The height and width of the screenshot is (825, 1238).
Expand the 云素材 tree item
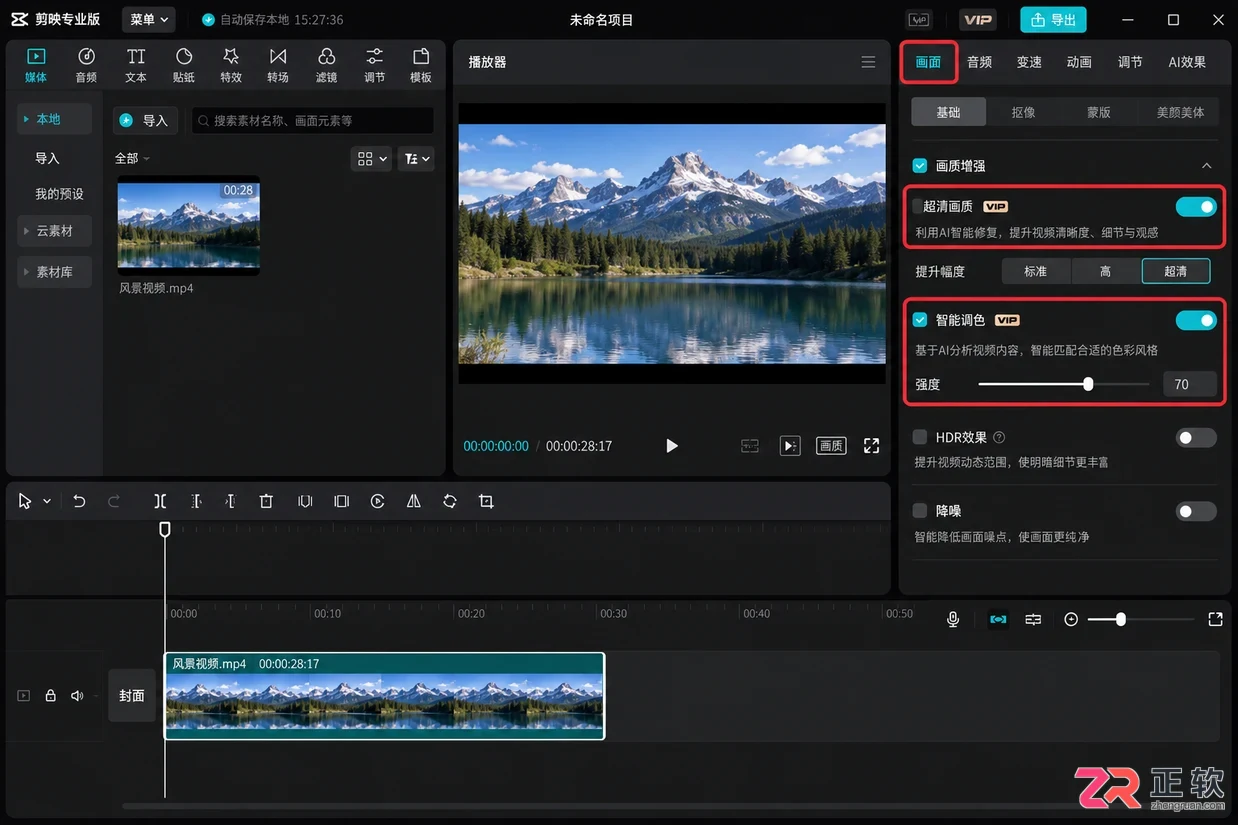(54, 230)
